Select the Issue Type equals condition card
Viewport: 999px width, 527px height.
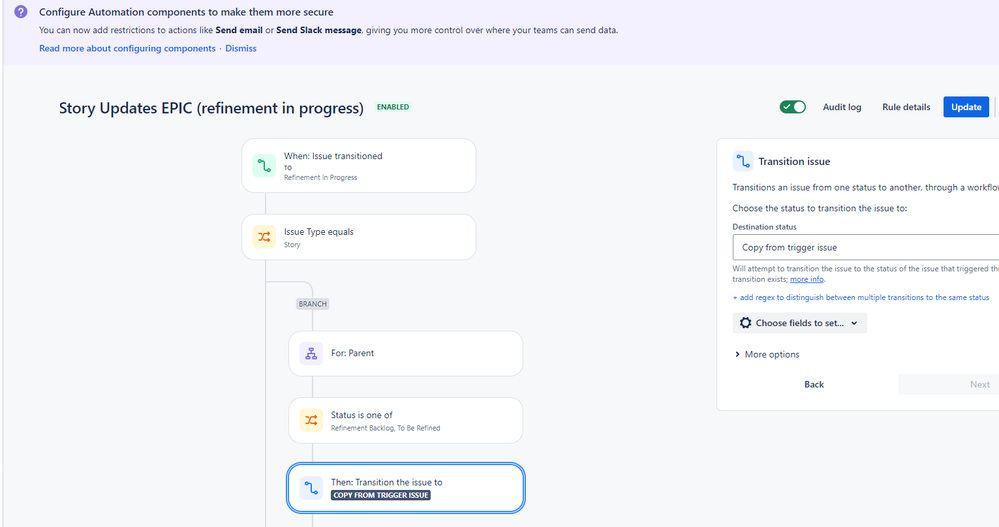coord(359,237)
